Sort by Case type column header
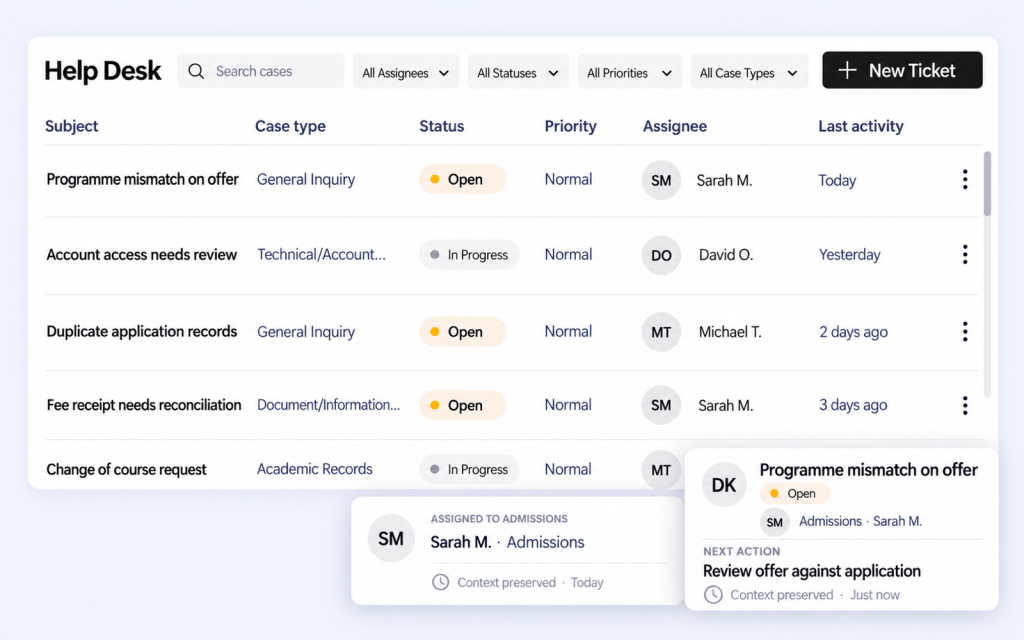 coord(290,126)
